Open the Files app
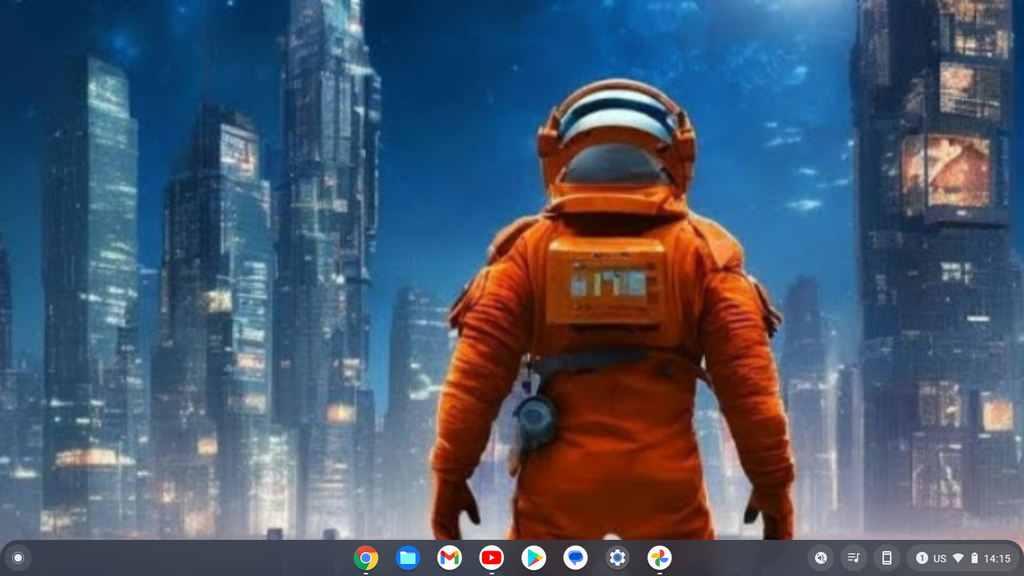This screenshot has width=1024, height=576. coord(408,558)
